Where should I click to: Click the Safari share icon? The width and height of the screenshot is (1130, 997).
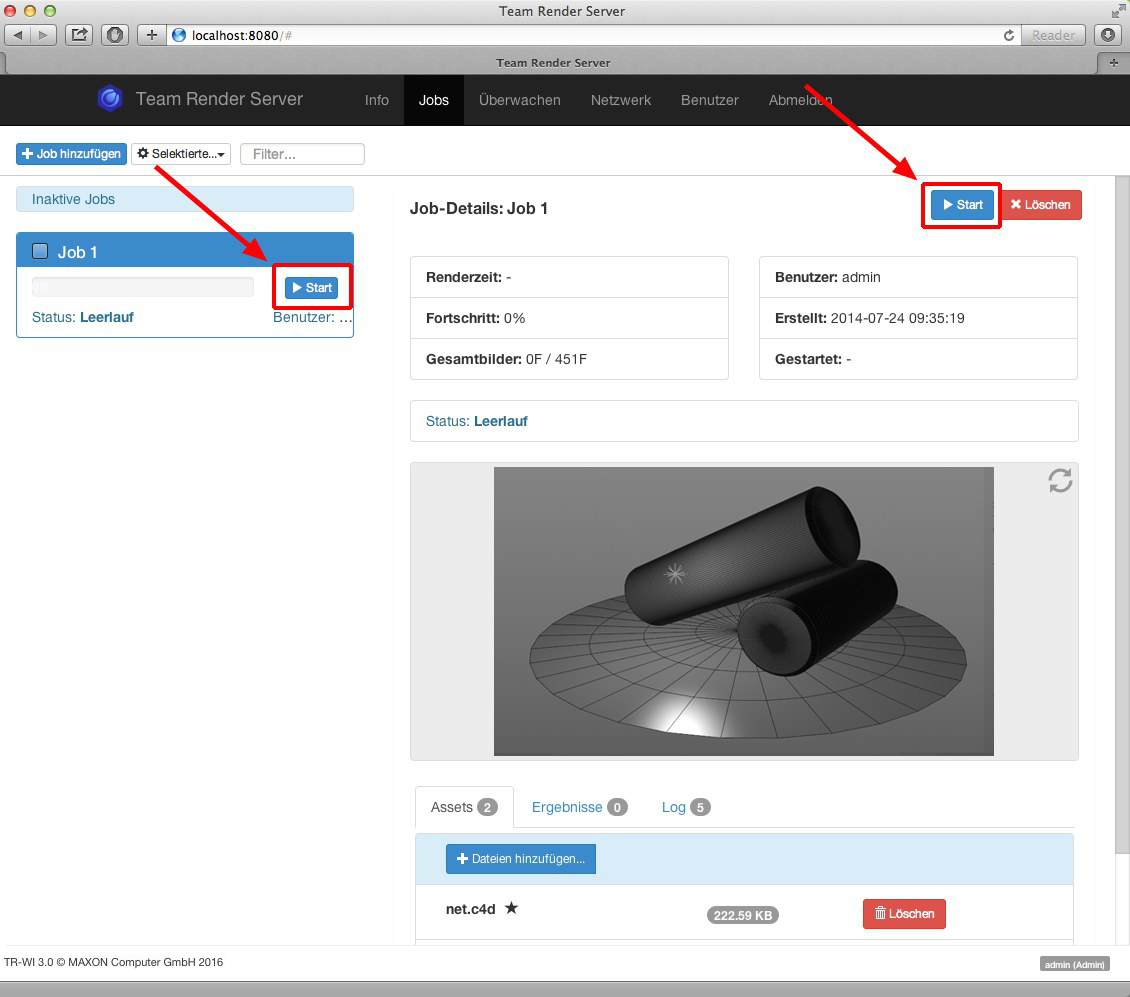tap(78, 35)
